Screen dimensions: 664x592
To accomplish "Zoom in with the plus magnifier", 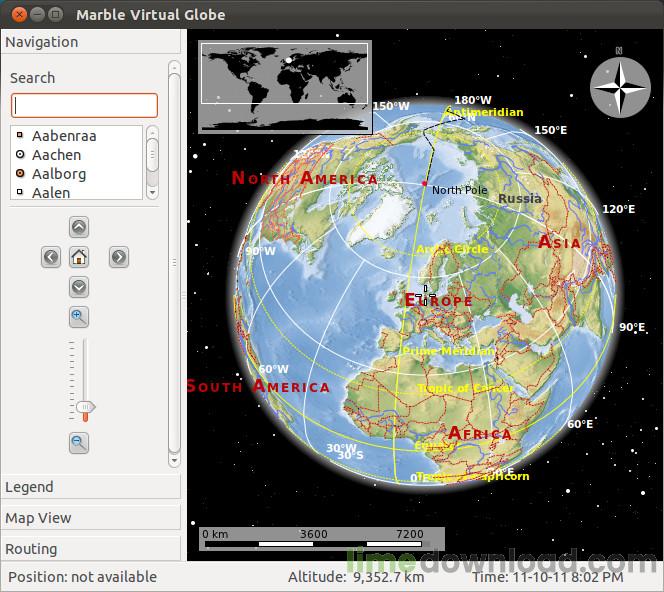I will point(79,318).
